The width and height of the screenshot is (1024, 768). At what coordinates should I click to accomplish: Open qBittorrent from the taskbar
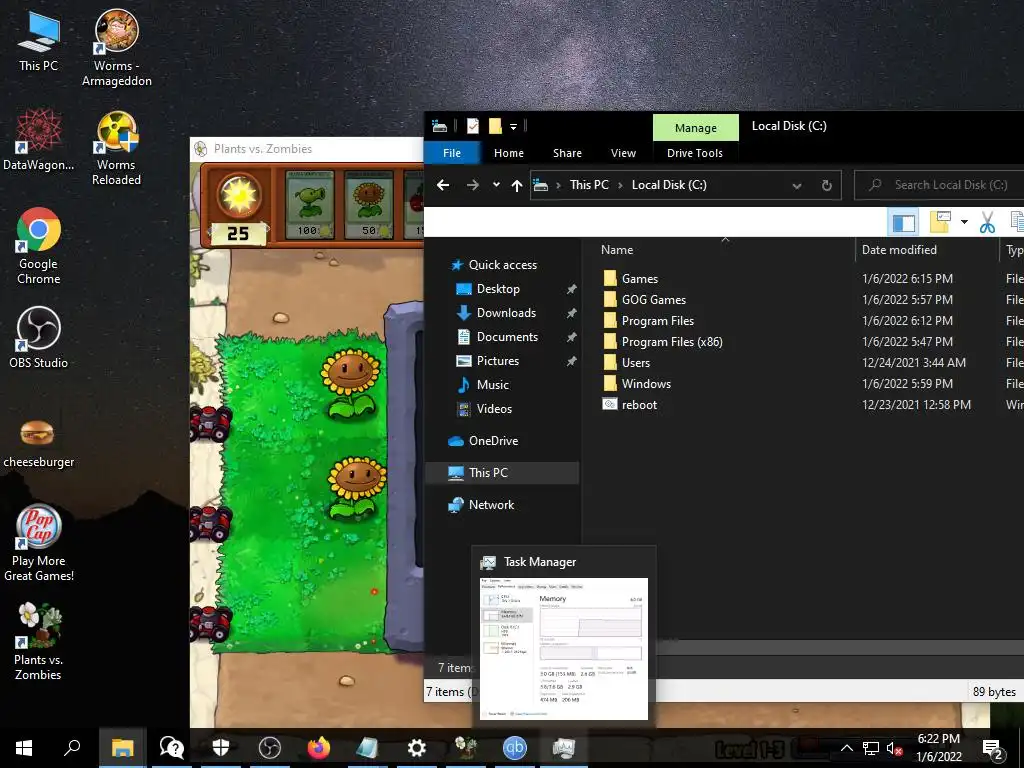(x=515, y=748)
